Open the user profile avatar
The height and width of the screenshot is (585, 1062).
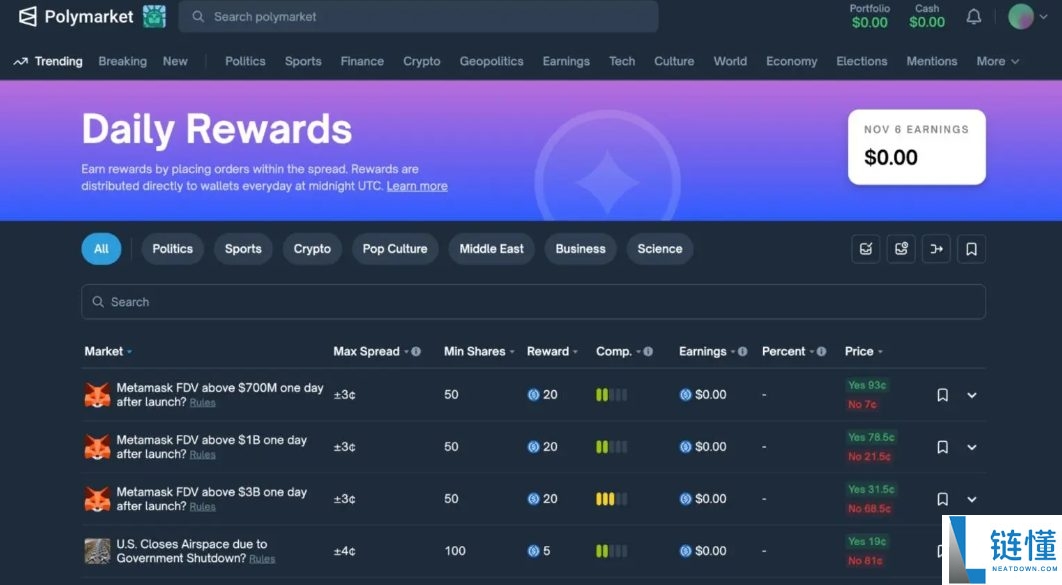tap(1020, 17)
